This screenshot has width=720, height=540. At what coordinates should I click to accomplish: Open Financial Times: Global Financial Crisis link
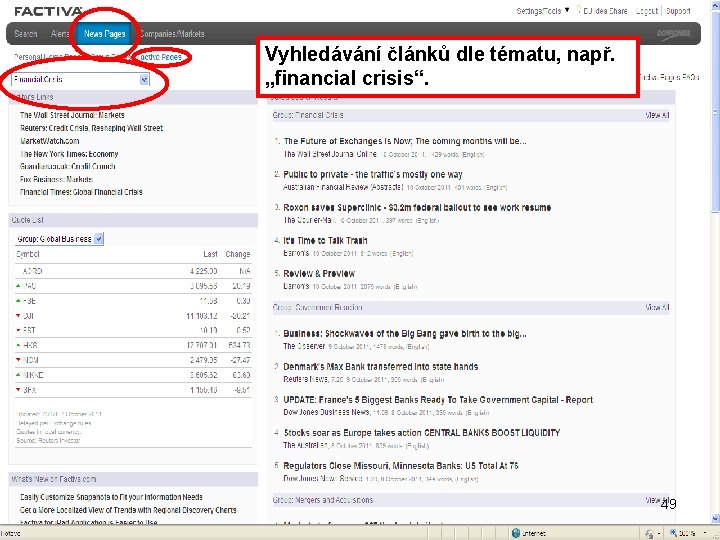coord(81,192)
